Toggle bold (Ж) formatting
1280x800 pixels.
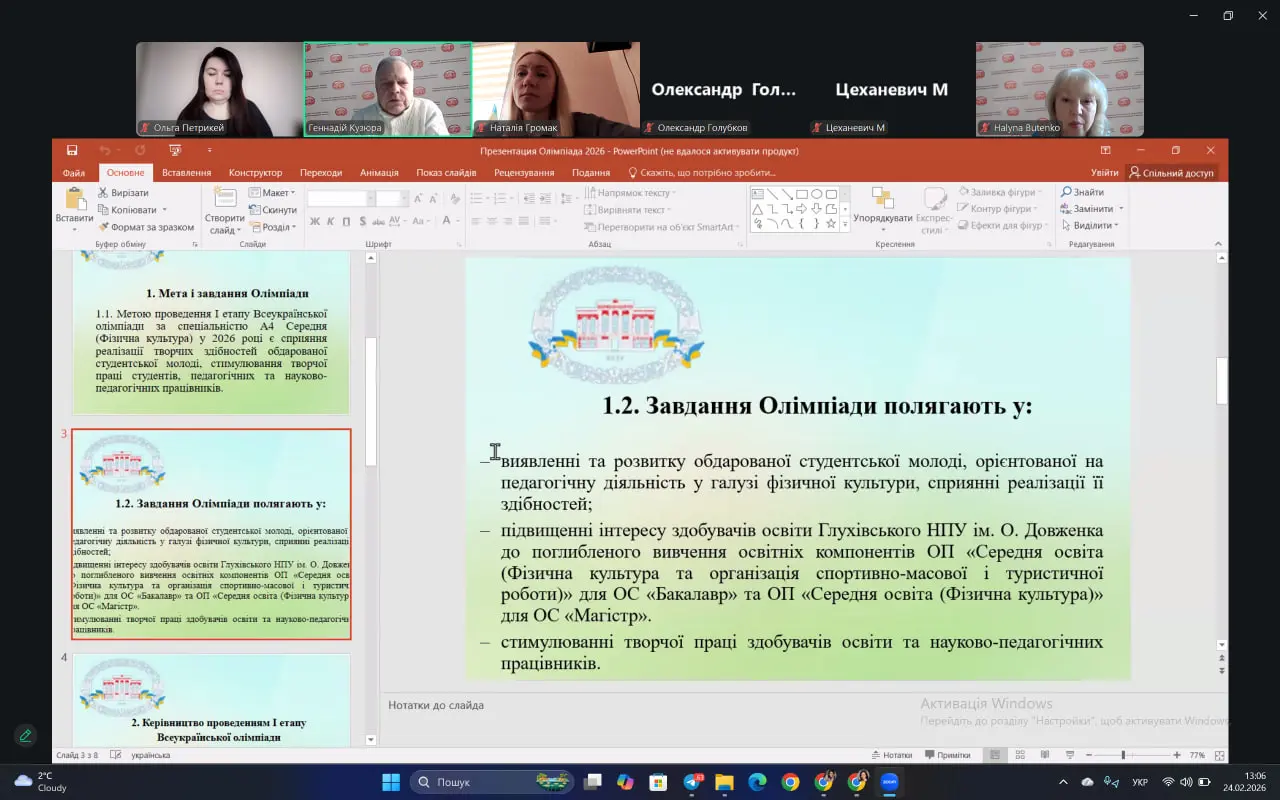tap(315, 221)
